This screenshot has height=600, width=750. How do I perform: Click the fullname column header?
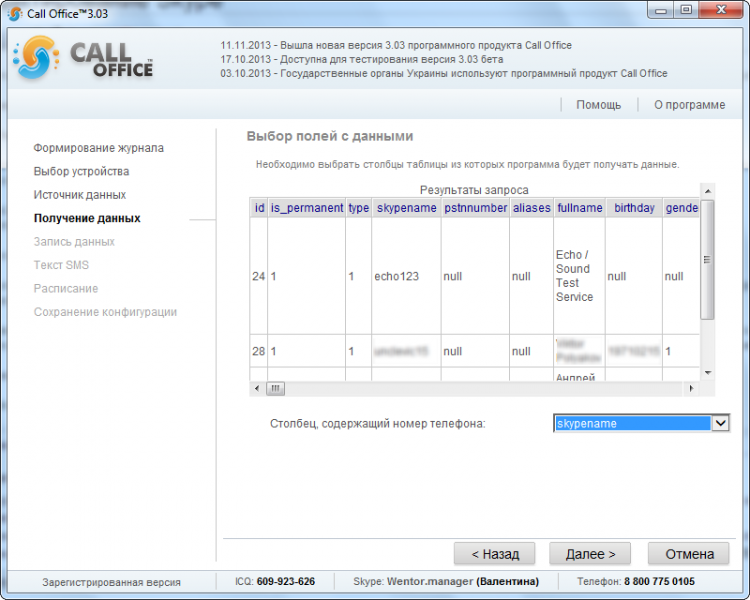[580, 208]
